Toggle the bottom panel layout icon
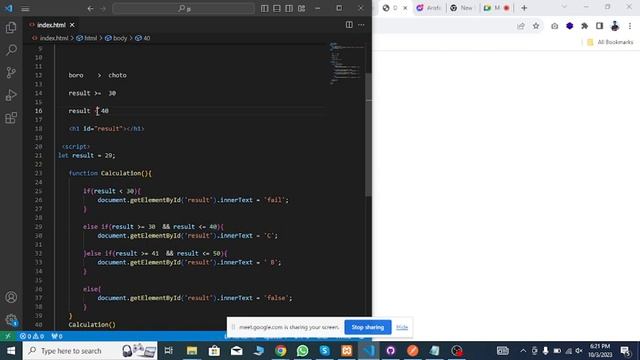 (x=277, y=9)
